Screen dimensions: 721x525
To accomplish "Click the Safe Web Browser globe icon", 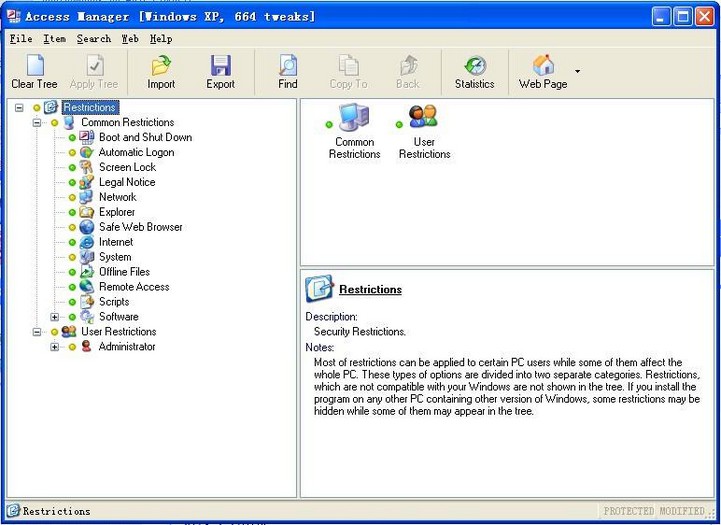I will [x=86, y=227].
